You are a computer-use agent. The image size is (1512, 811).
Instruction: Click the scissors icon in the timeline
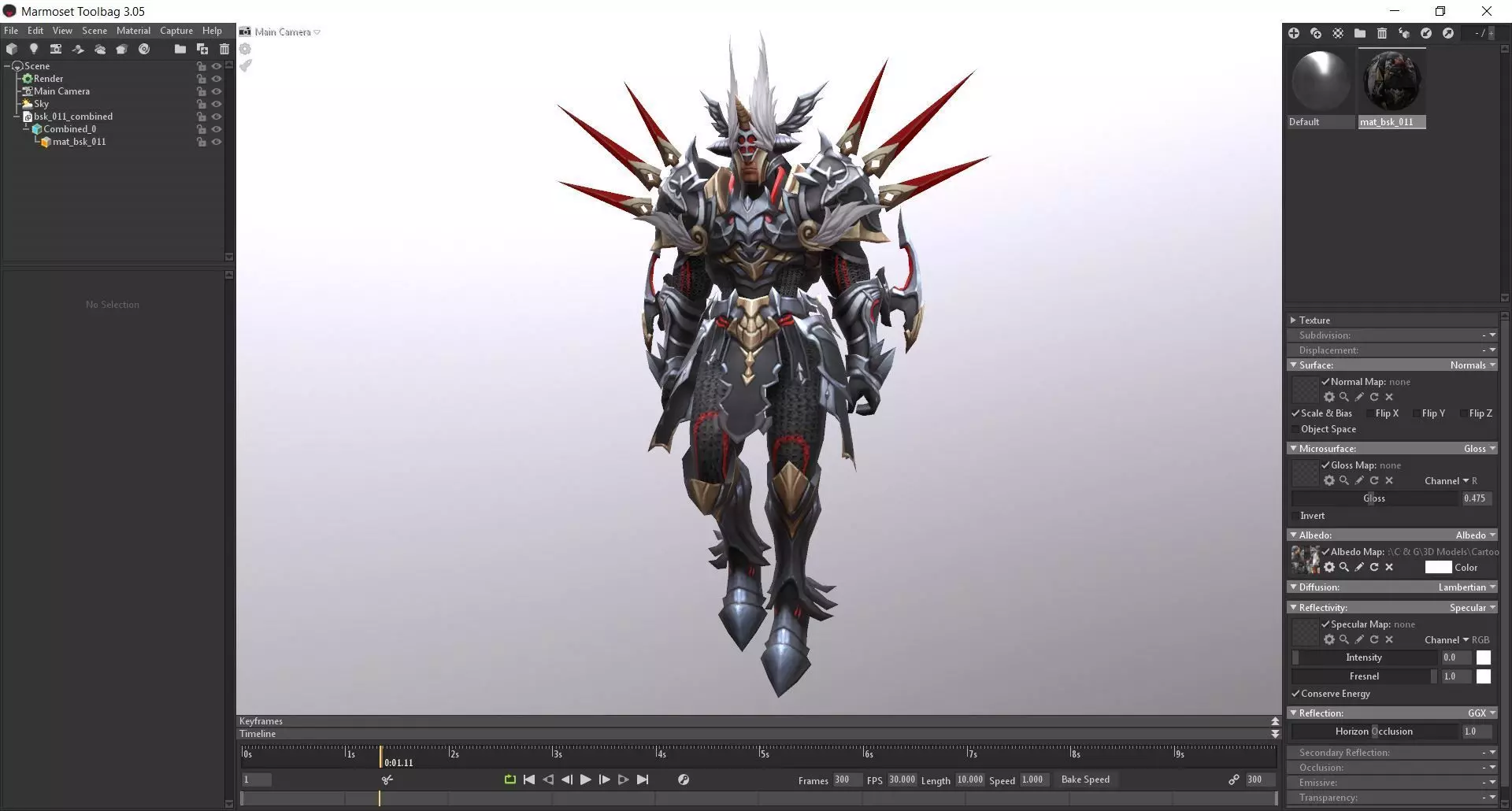click(x=387, y=780)
